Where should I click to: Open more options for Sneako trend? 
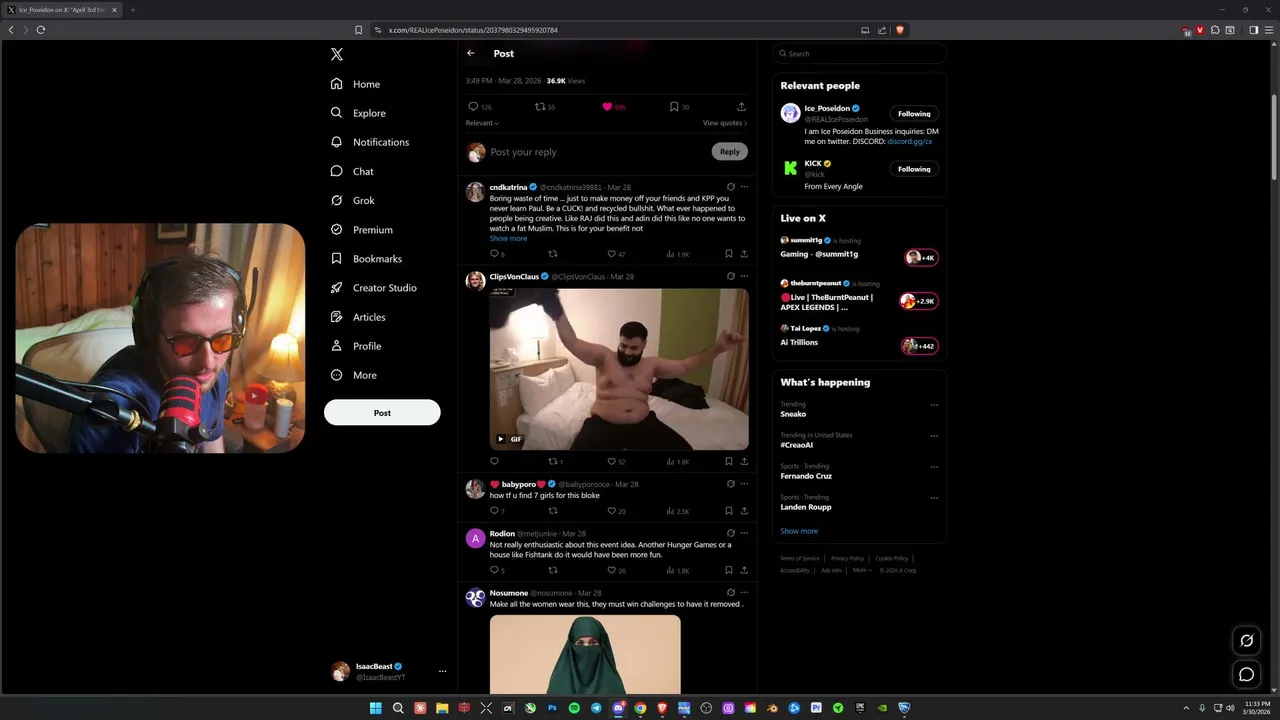[934, 405]
